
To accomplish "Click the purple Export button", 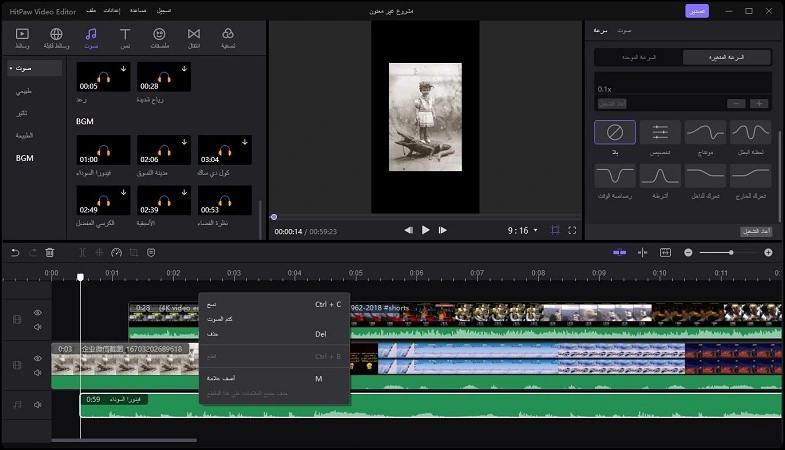I will point(697,11).
